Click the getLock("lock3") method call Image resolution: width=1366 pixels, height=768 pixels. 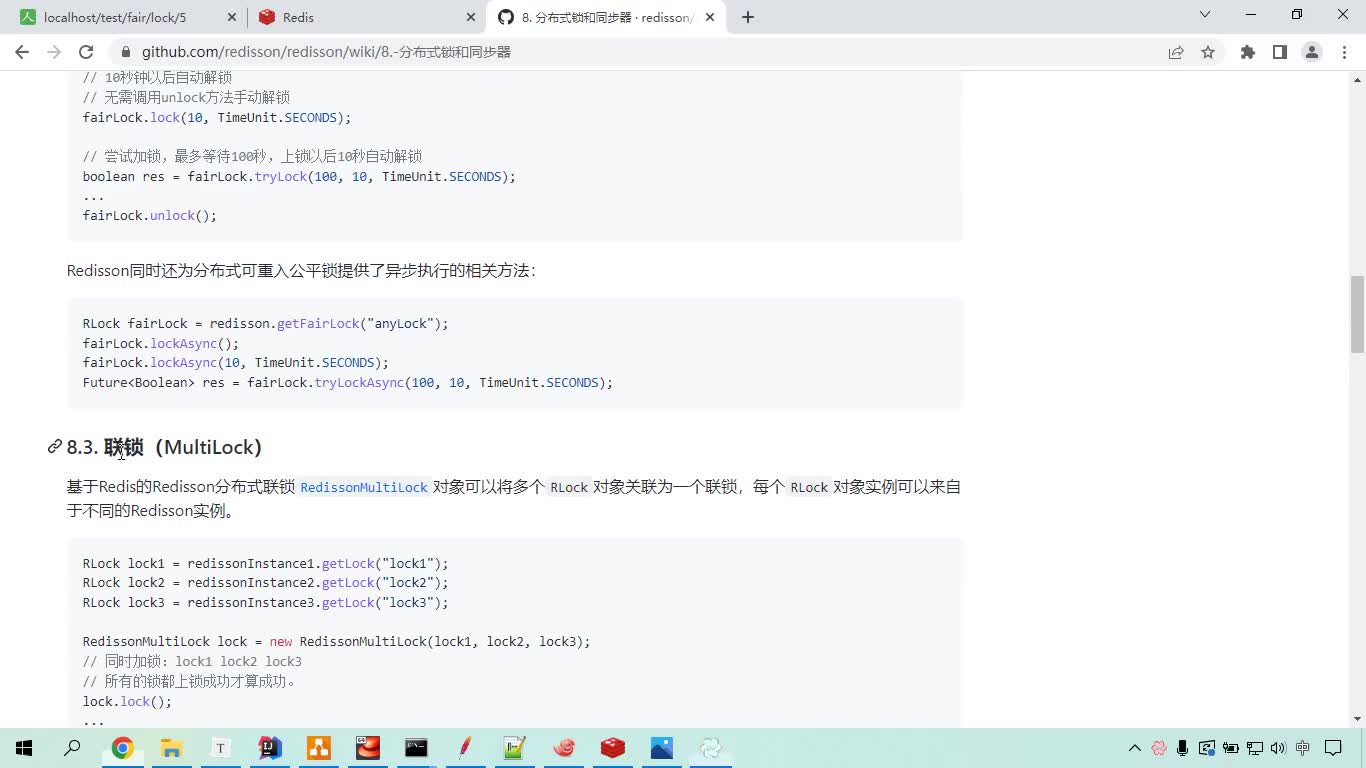(385, 603)
